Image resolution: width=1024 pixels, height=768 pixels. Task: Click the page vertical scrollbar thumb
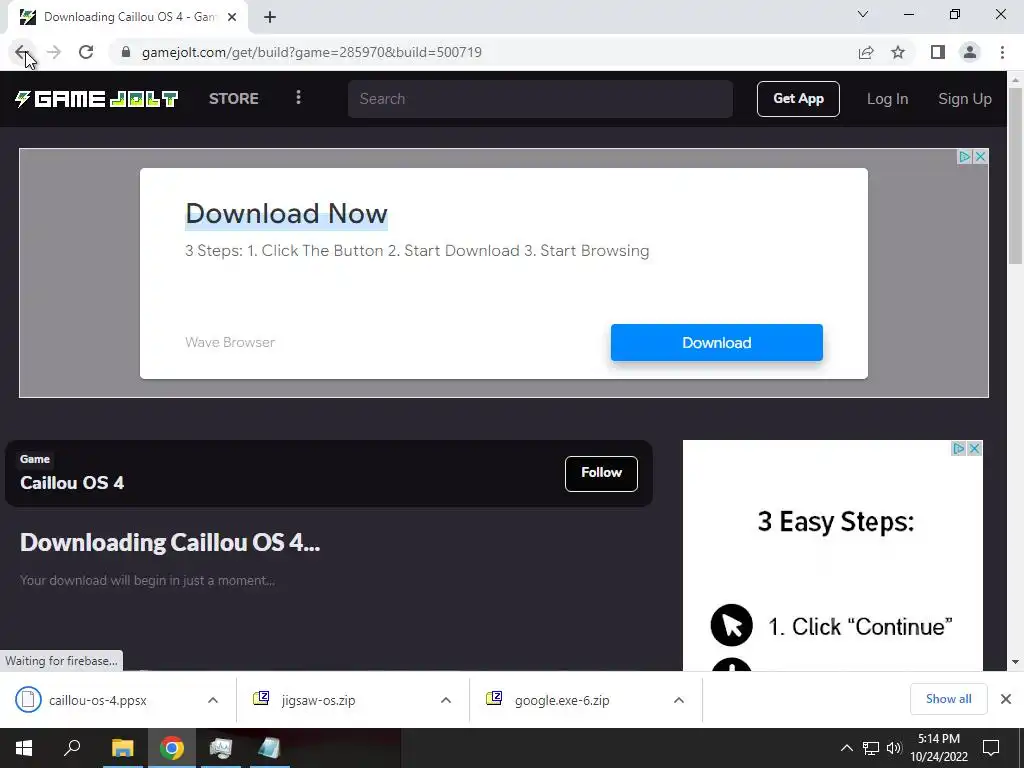[1015, 175]
